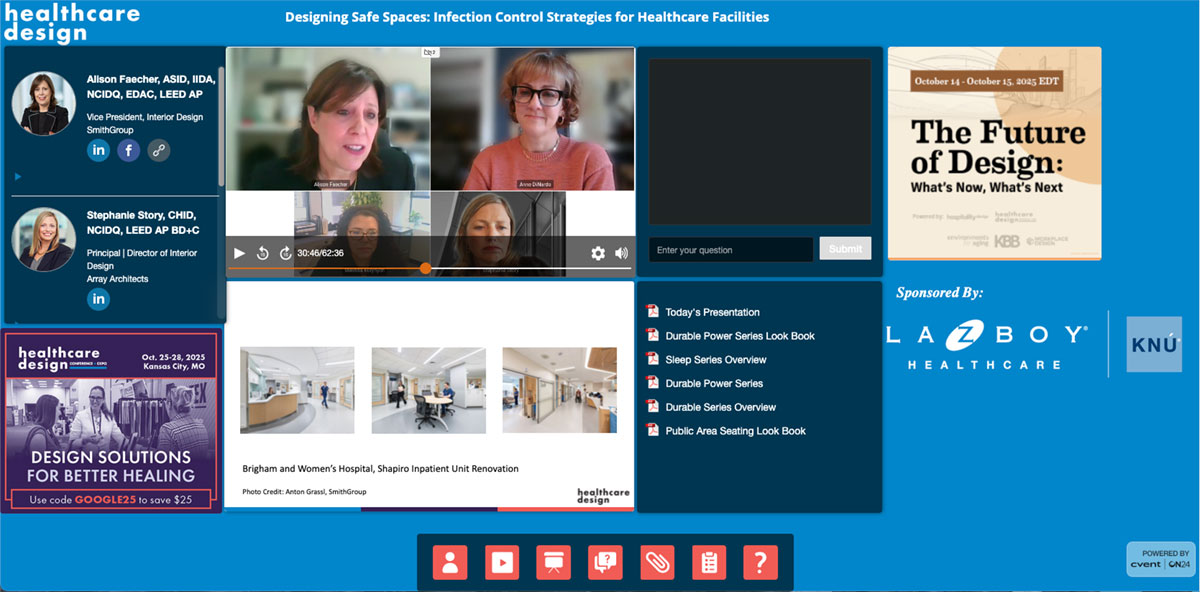Click video time display 30:46/62:36

pyautogui.click(x=320, y=253)
